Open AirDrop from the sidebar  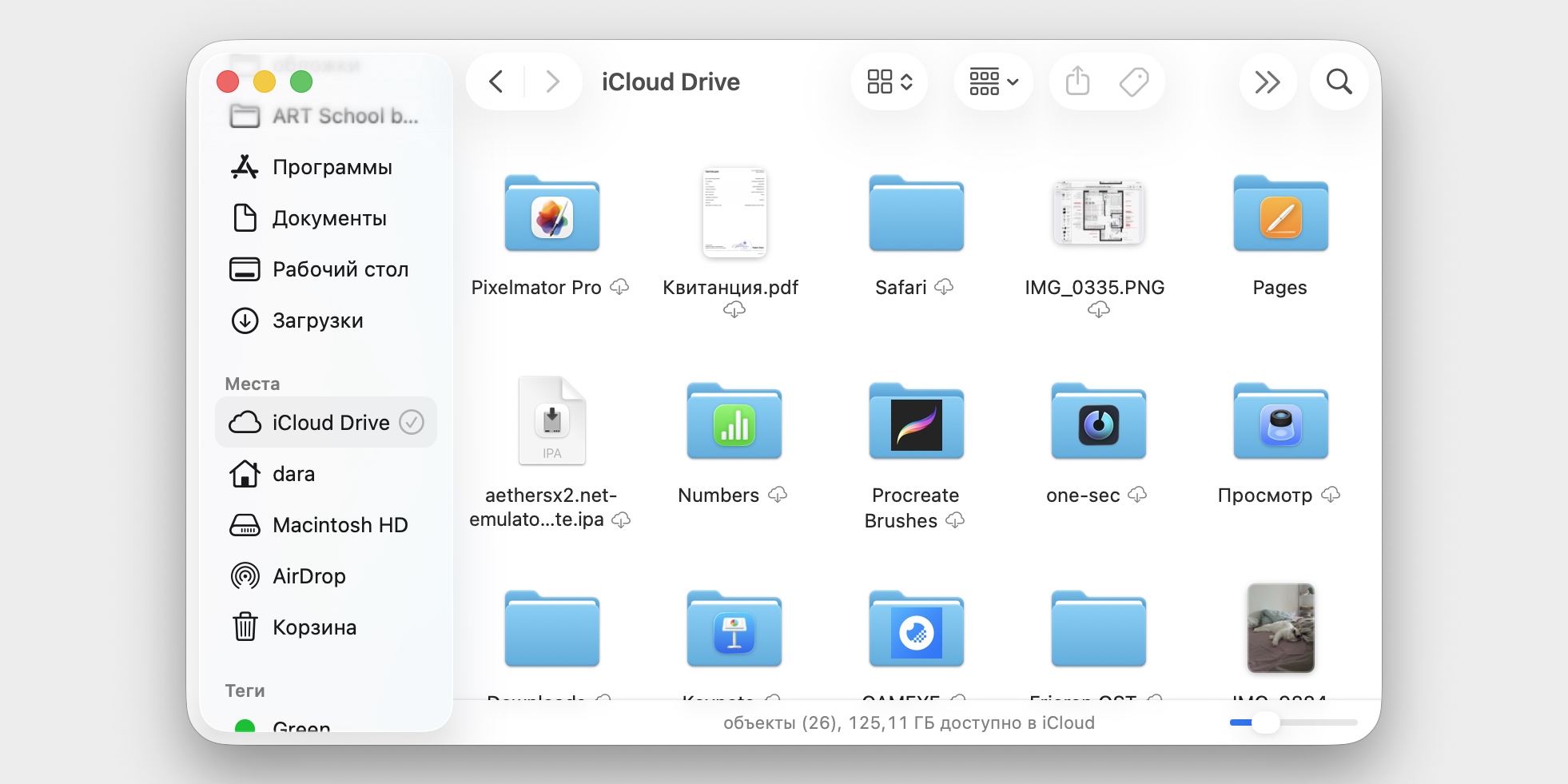coord(309,575)
